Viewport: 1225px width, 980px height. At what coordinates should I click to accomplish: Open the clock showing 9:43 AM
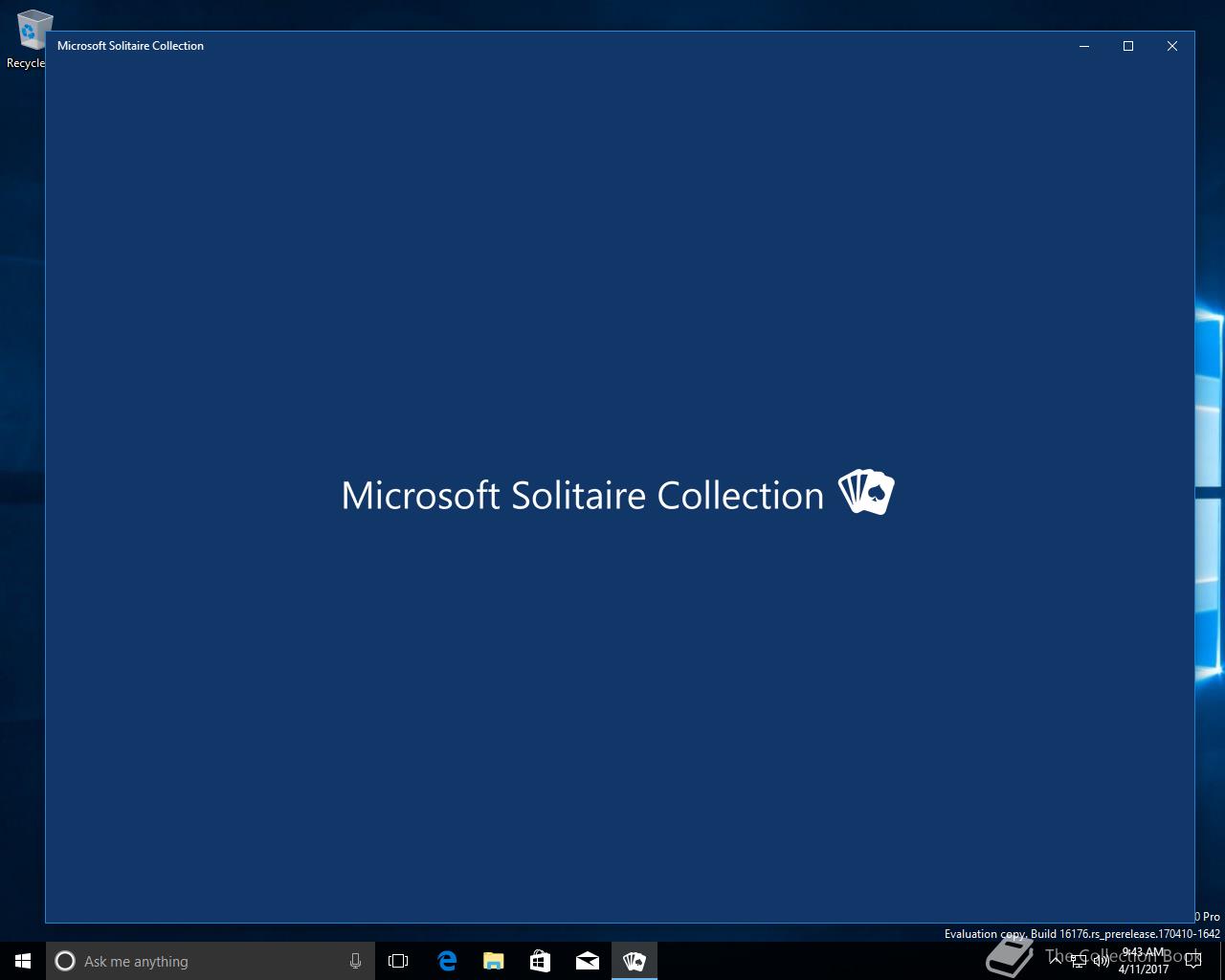(x=1144, y=961)
